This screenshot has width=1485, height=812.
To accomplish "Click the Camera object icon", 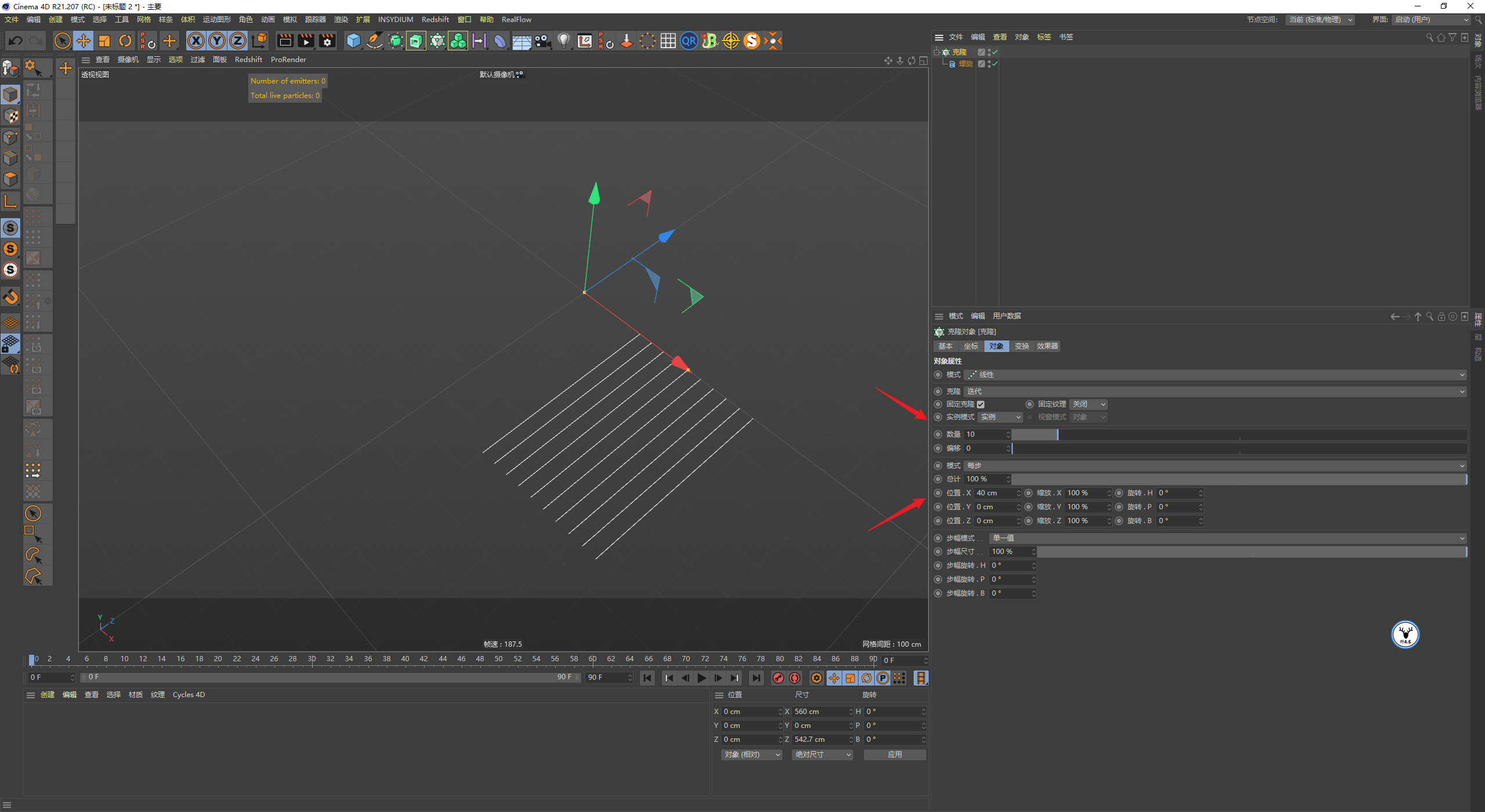I will click(x=542, y=41).
